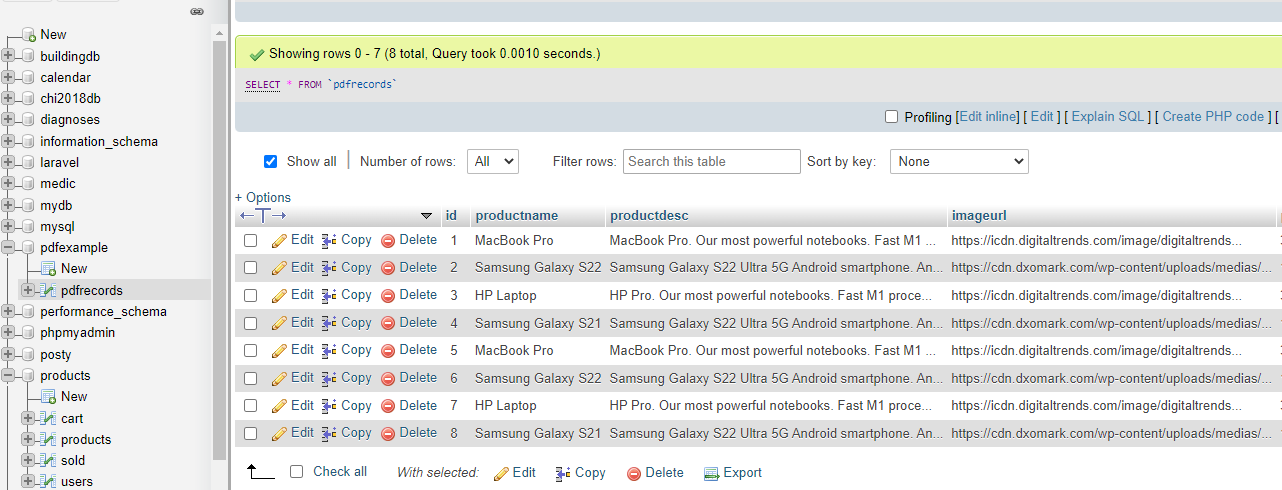
Task: Click the Create PHP code link
Action: [1213, 117]
